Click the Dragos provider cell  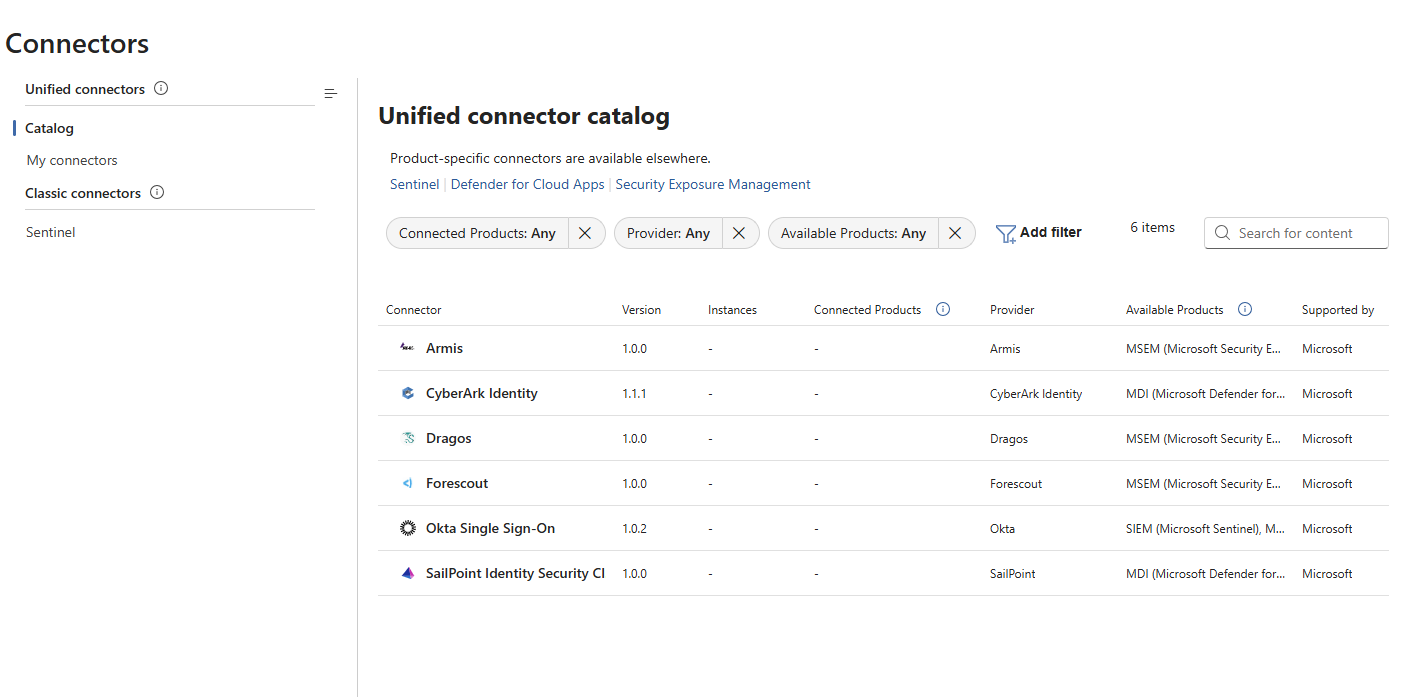click(1009, 439)
